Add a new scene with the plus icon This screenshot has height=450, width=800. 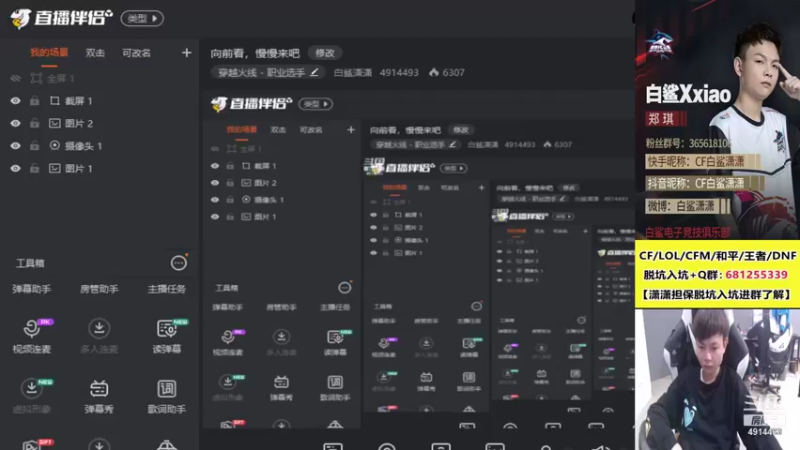(186, 53)
